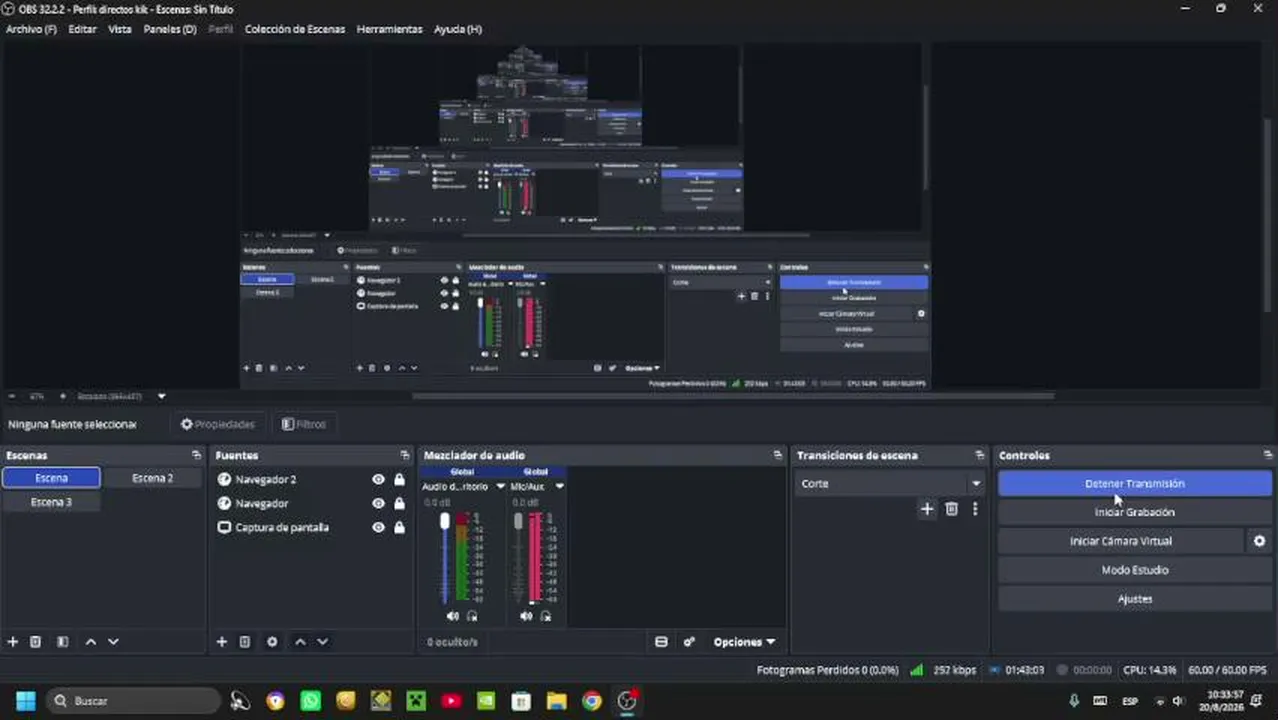Open the Herramientas menu
This screenshot has width=1278, height=720.
click(x=390, y=29)
